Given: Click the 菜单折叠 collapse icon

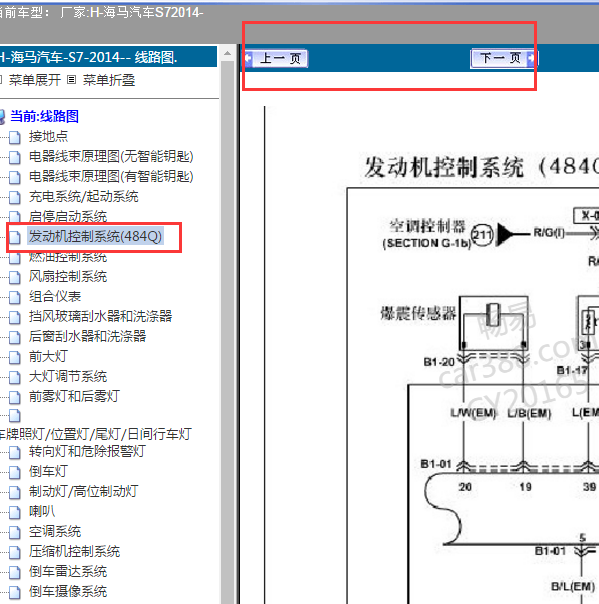Looking at the screenshot, I should (x=71, y=80).
